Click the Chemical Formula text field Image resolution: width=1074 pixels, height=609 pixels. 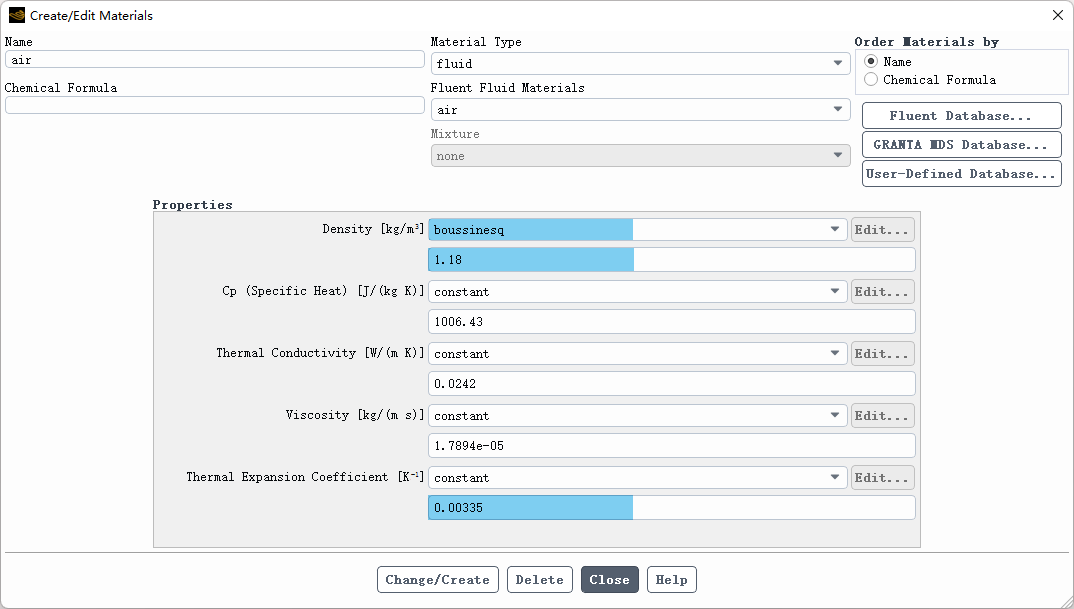point(214,106)
